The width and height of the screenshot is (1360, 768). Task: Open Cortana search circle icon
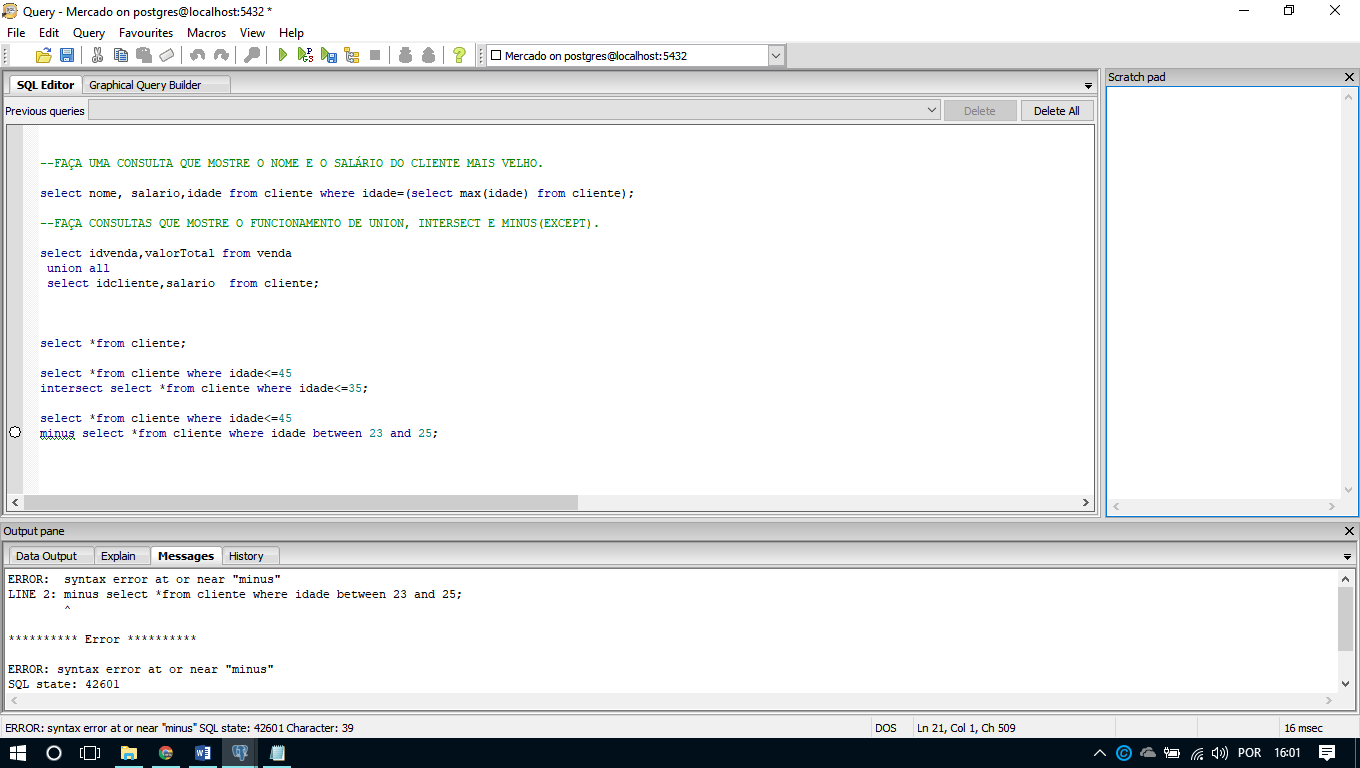[54, 753]
